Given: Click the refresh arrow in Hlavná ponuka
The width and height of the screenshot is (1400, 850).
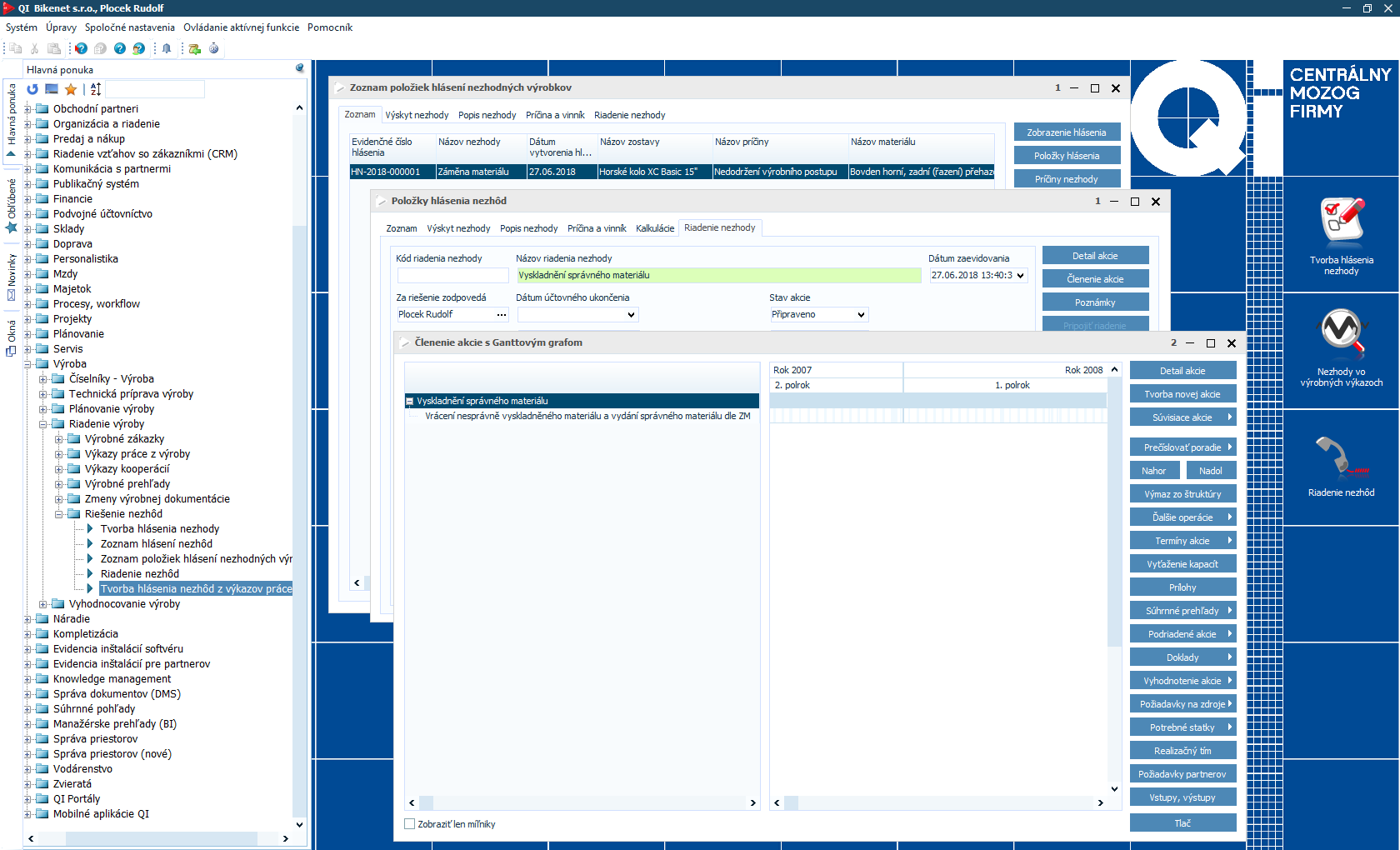Looking at the screenshot, I should (32, 89).
